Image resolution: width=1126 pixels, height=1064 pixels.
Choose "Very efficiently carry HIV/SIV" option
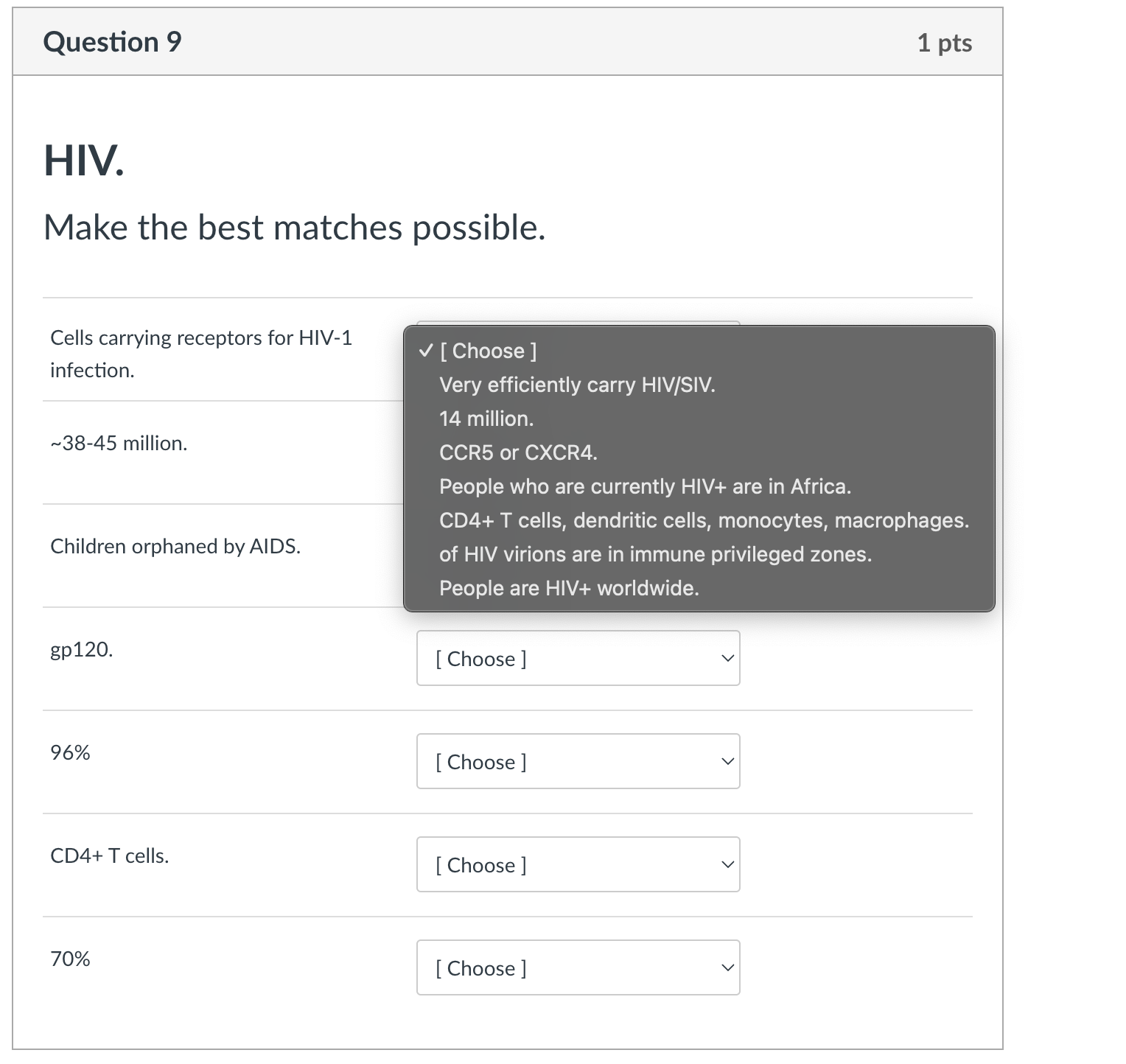coord(578,384)
